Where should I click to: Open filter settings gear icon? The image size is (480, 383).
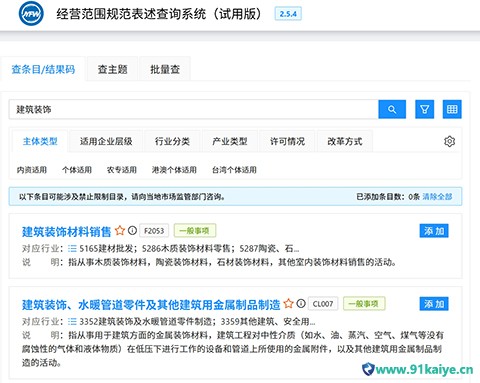click(449, 141)
